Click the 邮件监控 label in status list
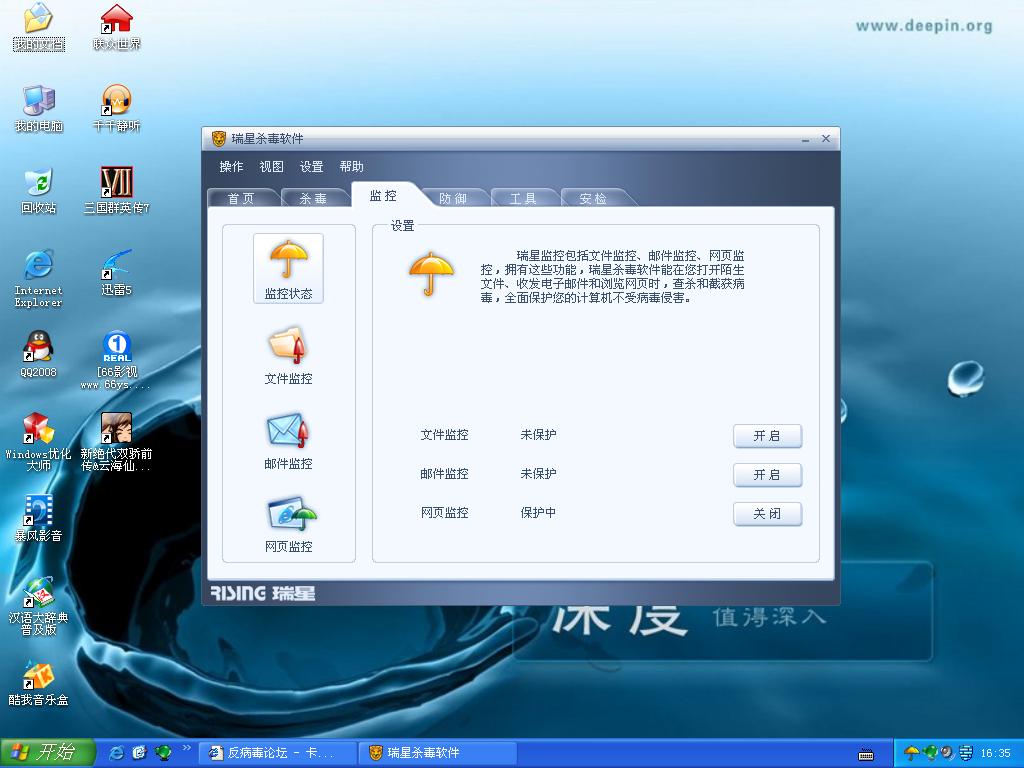Screen dimensions: 1024x768 (444, 473)
